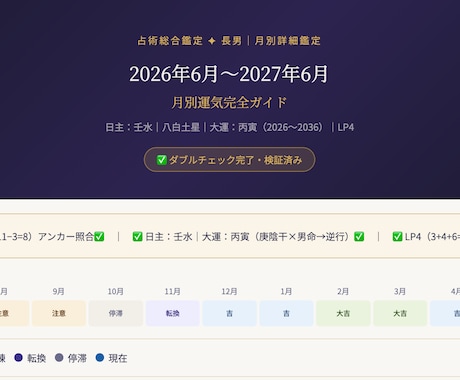Select the 1月 吉 month cell

286,313
